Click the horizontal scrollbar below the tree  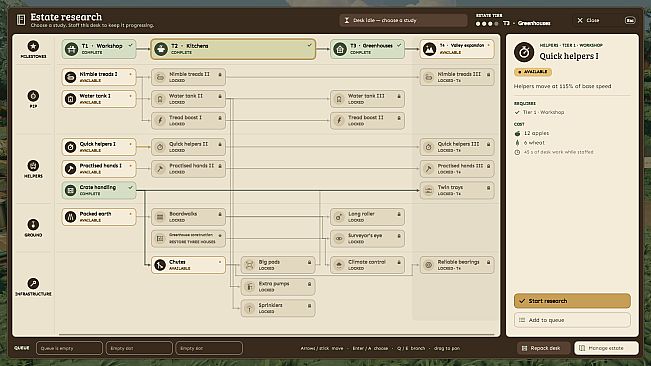[277, 334]
